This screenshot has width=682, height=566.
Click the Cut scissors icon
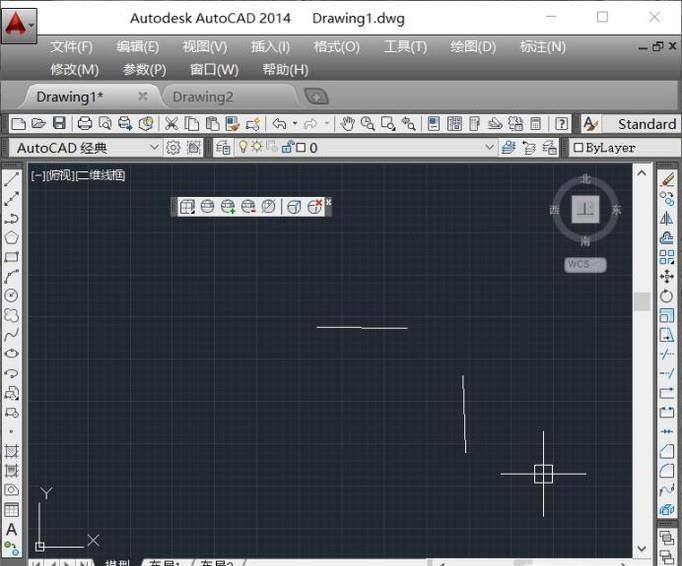tap(171, 124)
